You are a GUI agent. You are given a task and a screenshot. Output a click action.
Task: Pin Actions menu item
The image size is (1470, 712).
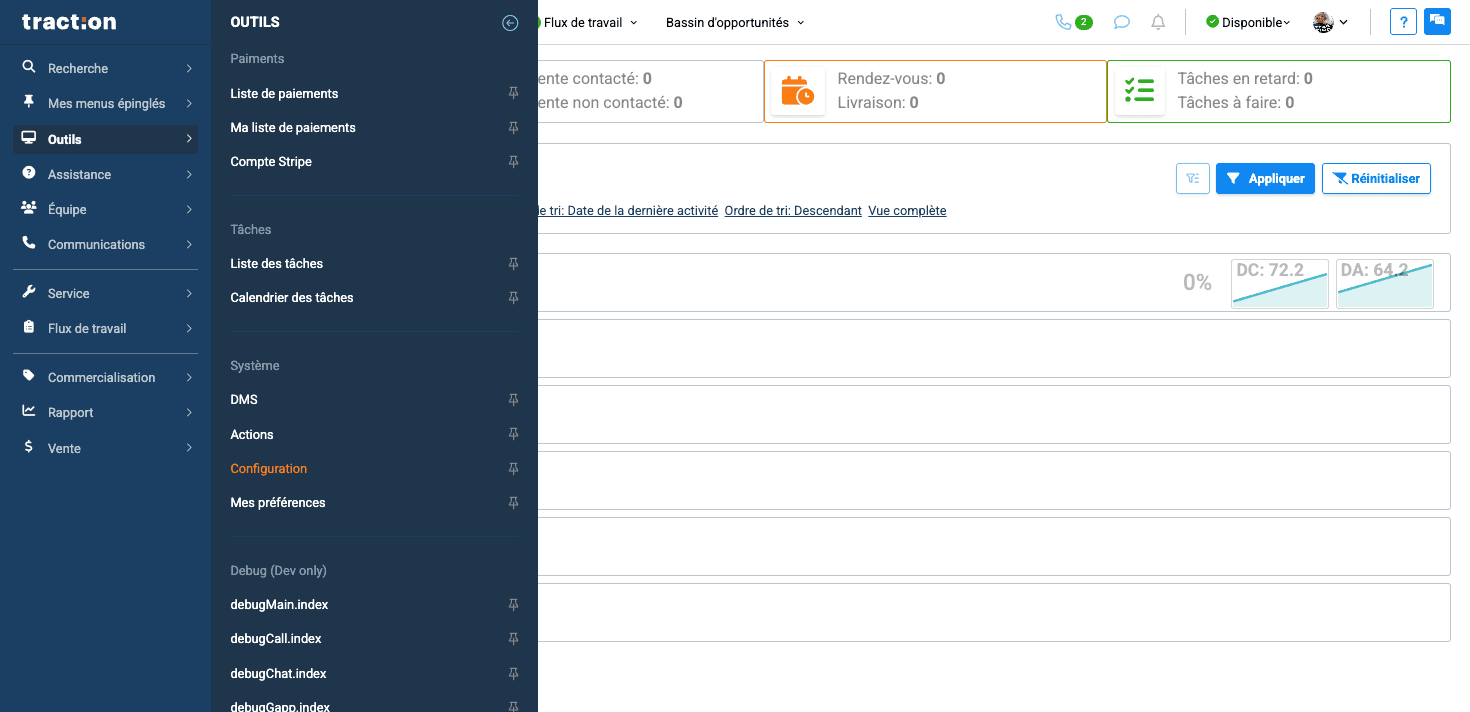pos(513,434)
